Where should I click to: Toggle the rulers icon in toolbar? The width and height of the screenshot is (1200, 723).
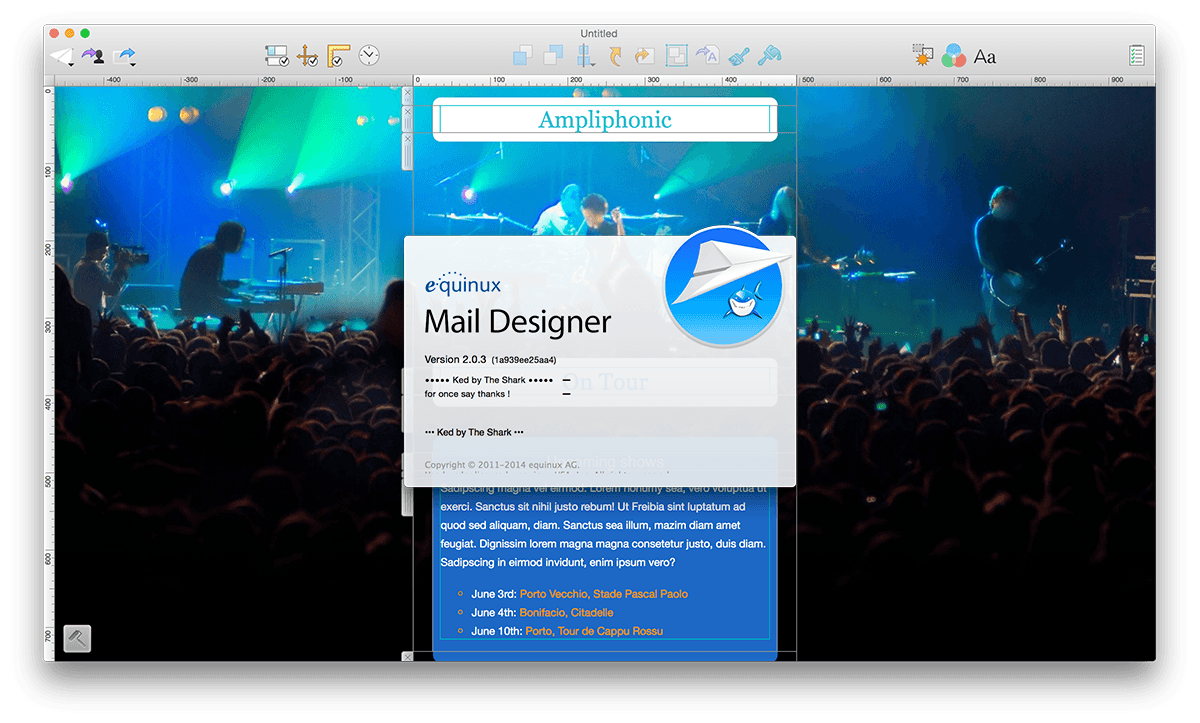point(338,56)
